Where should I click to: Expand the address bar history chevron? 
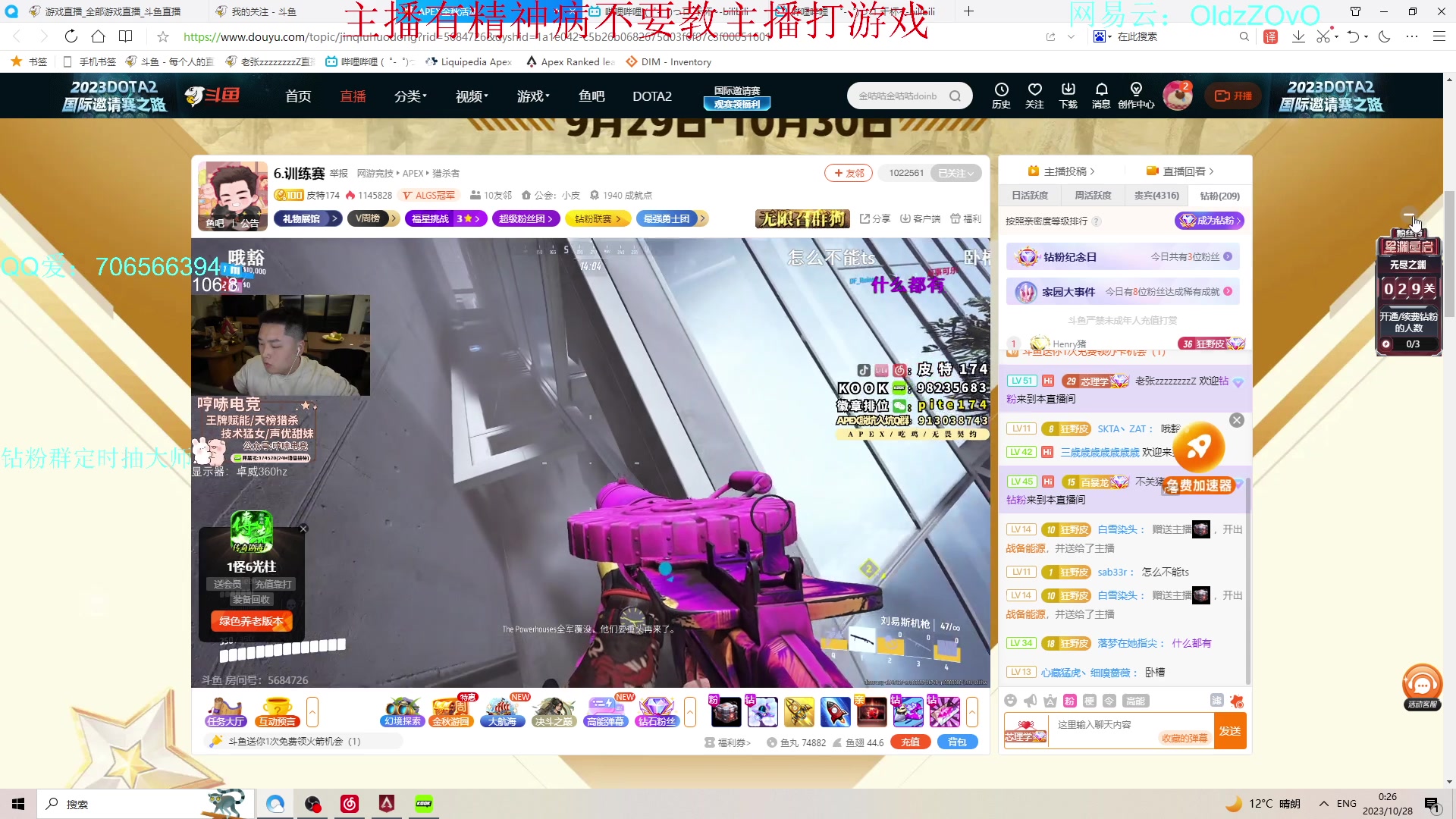(x=1071, y=36)
